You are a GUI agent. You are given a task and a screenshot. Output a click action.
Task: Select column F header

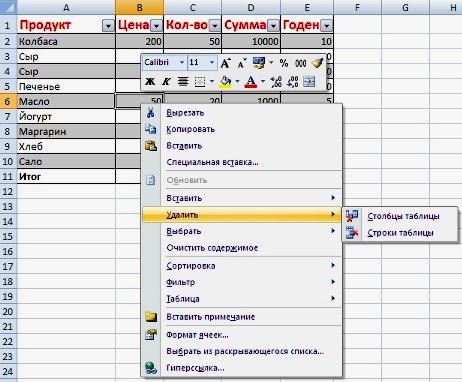pos(357,7)
